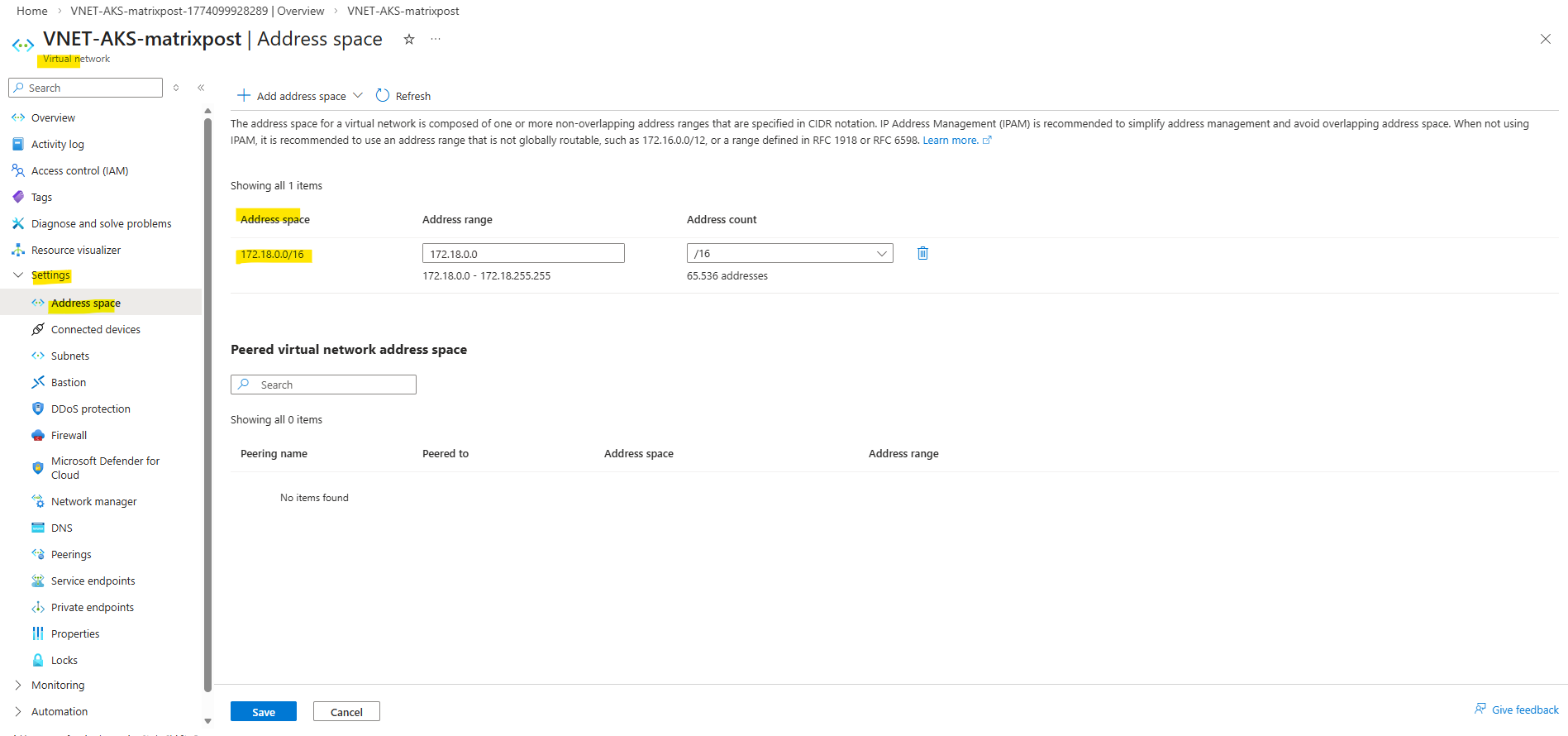Open the Bastion settings page
Screen dimensions: 1568x736
pyautogui.click(x=69, y=383)
